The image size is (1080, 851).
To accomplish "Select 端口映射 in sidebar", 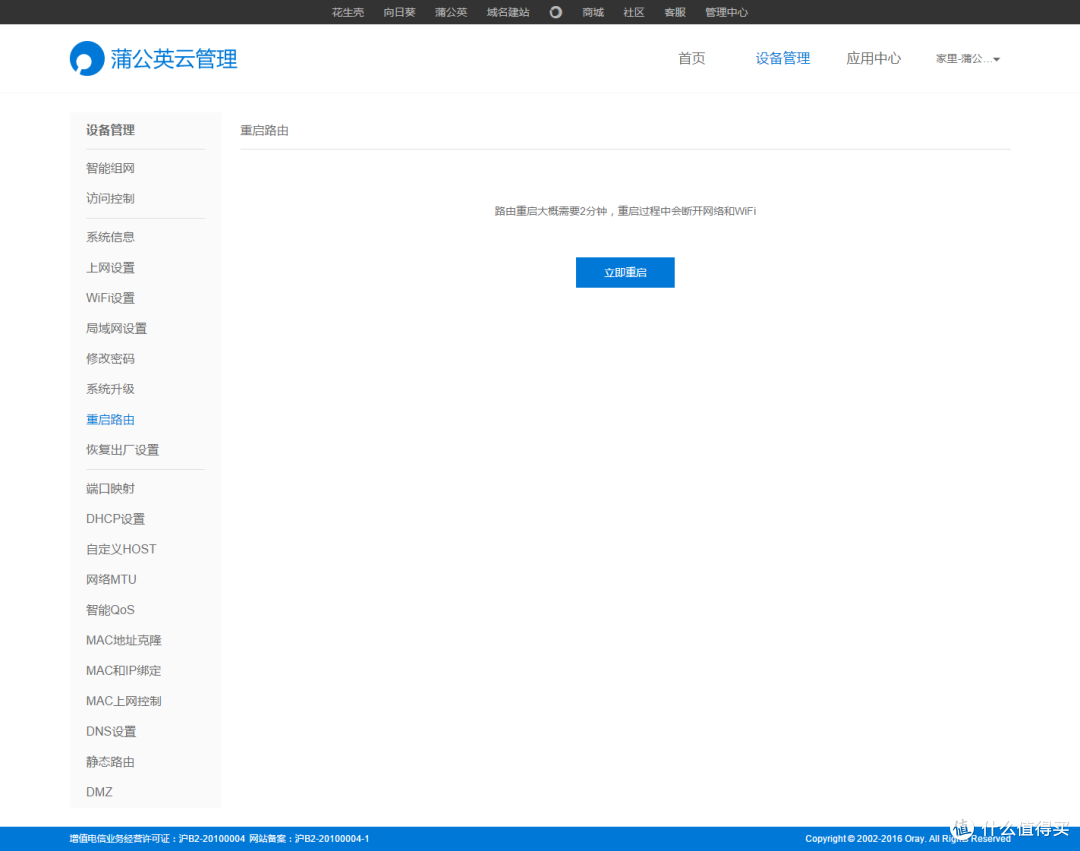I will [110, 488].
